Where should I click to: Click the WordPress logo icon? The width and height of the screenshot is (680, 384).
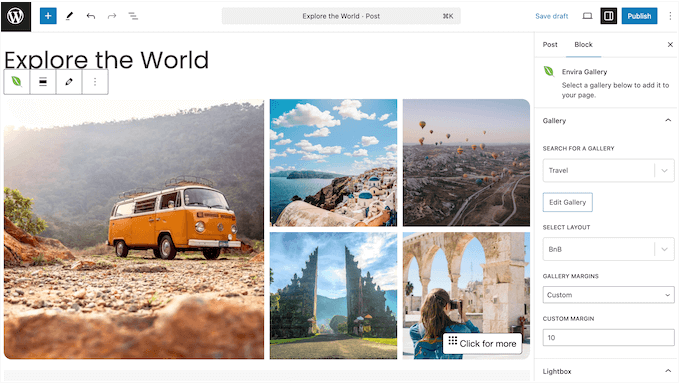point(16,16)
